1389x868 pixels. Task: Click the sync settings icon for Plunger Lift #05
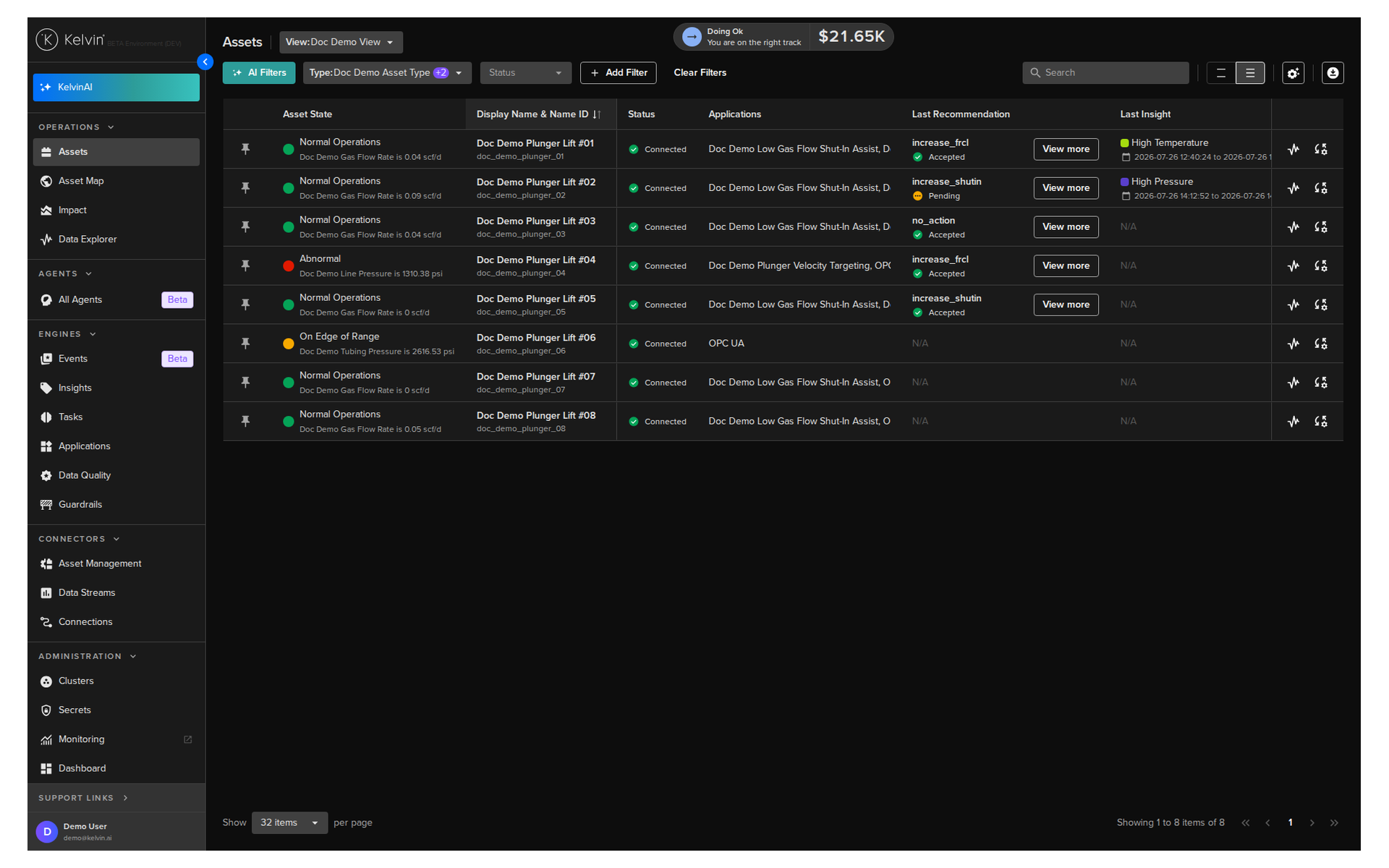pos(1321,305)
